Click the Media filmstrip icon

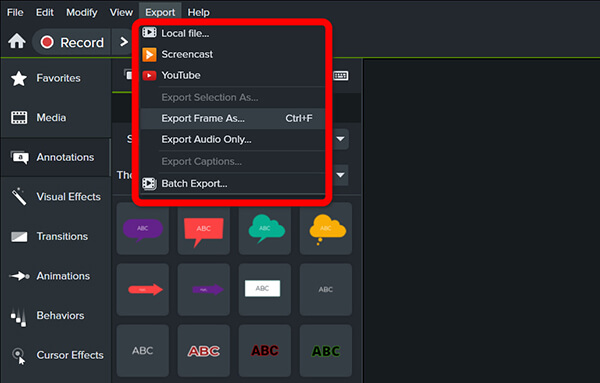tap(19, 118)
